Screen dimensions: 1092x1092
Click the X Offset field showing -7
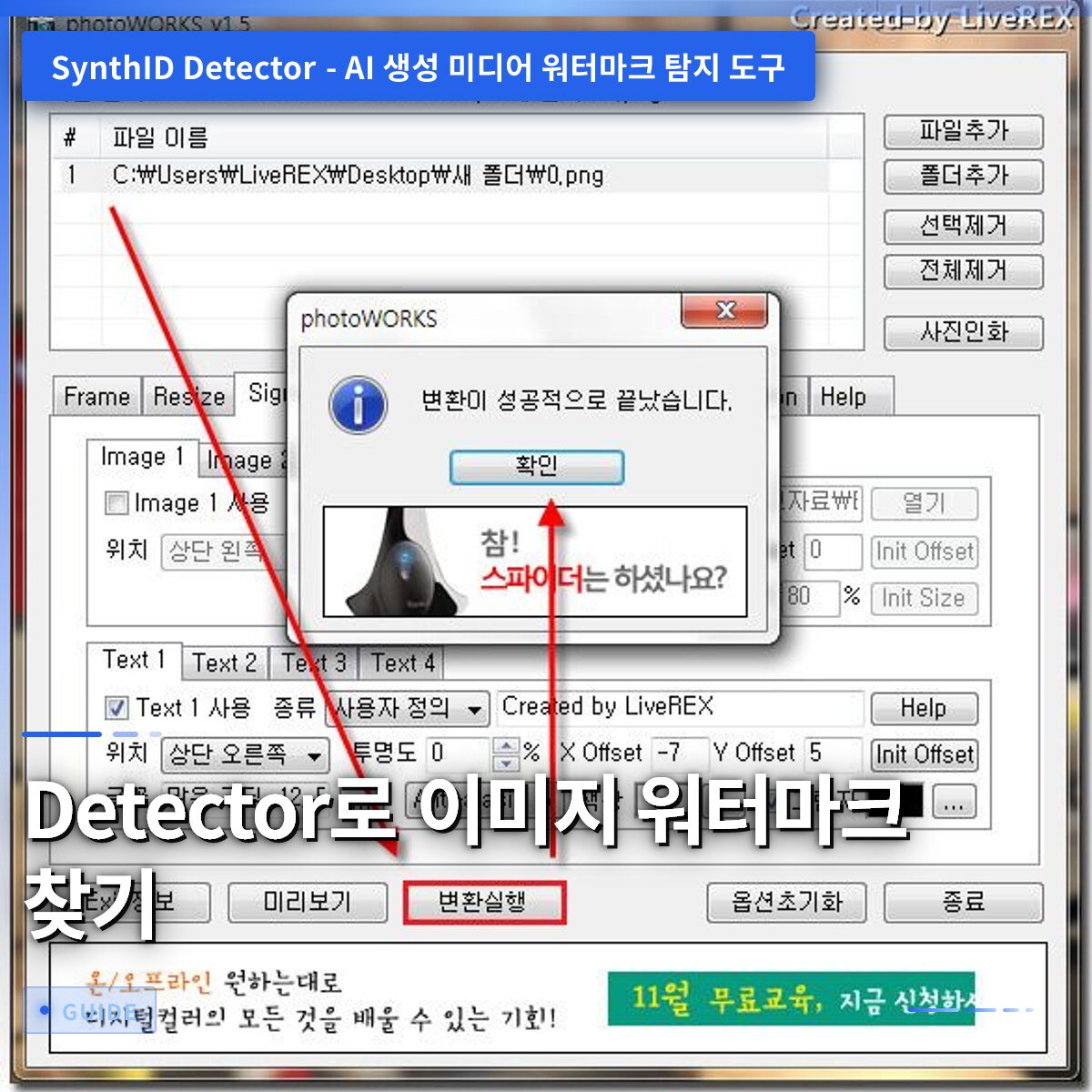click(679, 753)
